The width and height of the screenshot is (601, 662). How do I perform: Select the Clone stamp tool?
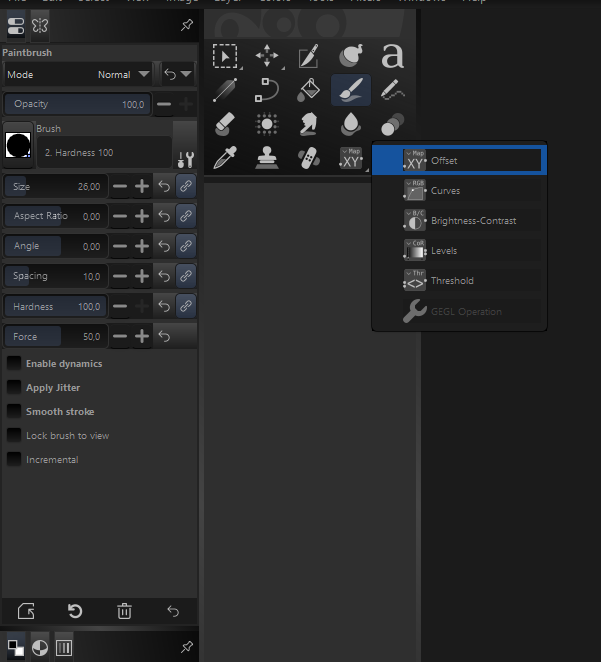coord(267,157)
